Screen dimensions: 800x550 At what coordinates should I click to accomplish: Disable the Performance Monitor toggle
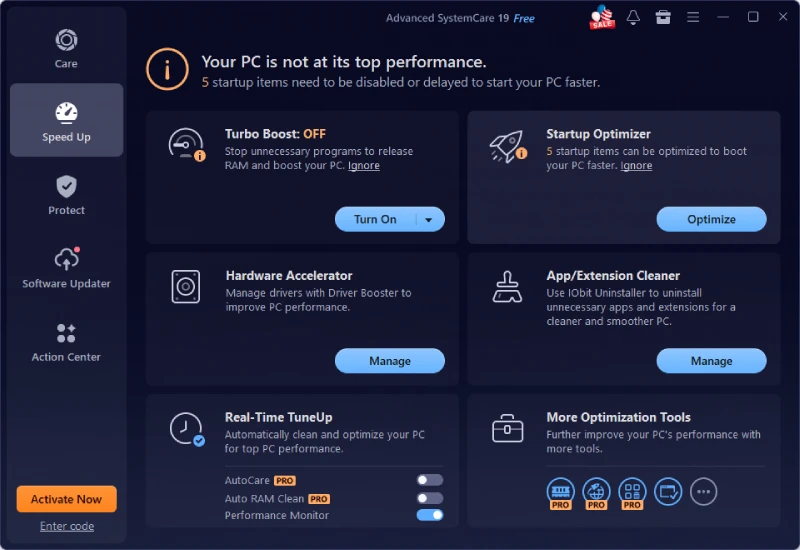click(x=430, y=515)
